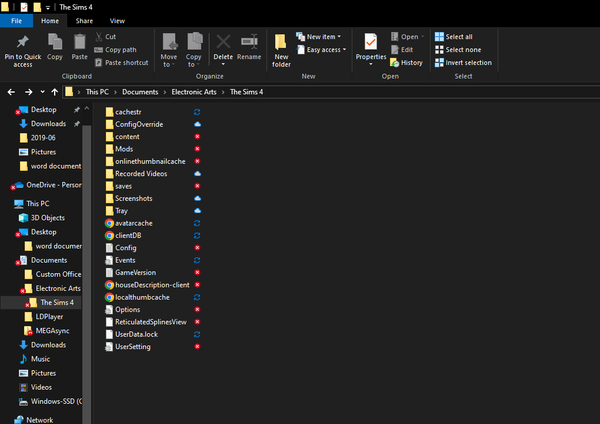Click Electronic Arts in address bar breadcrumb
The width and height of the screenshot is (600, 424).
pyautogui.click(x=194, y=92)
